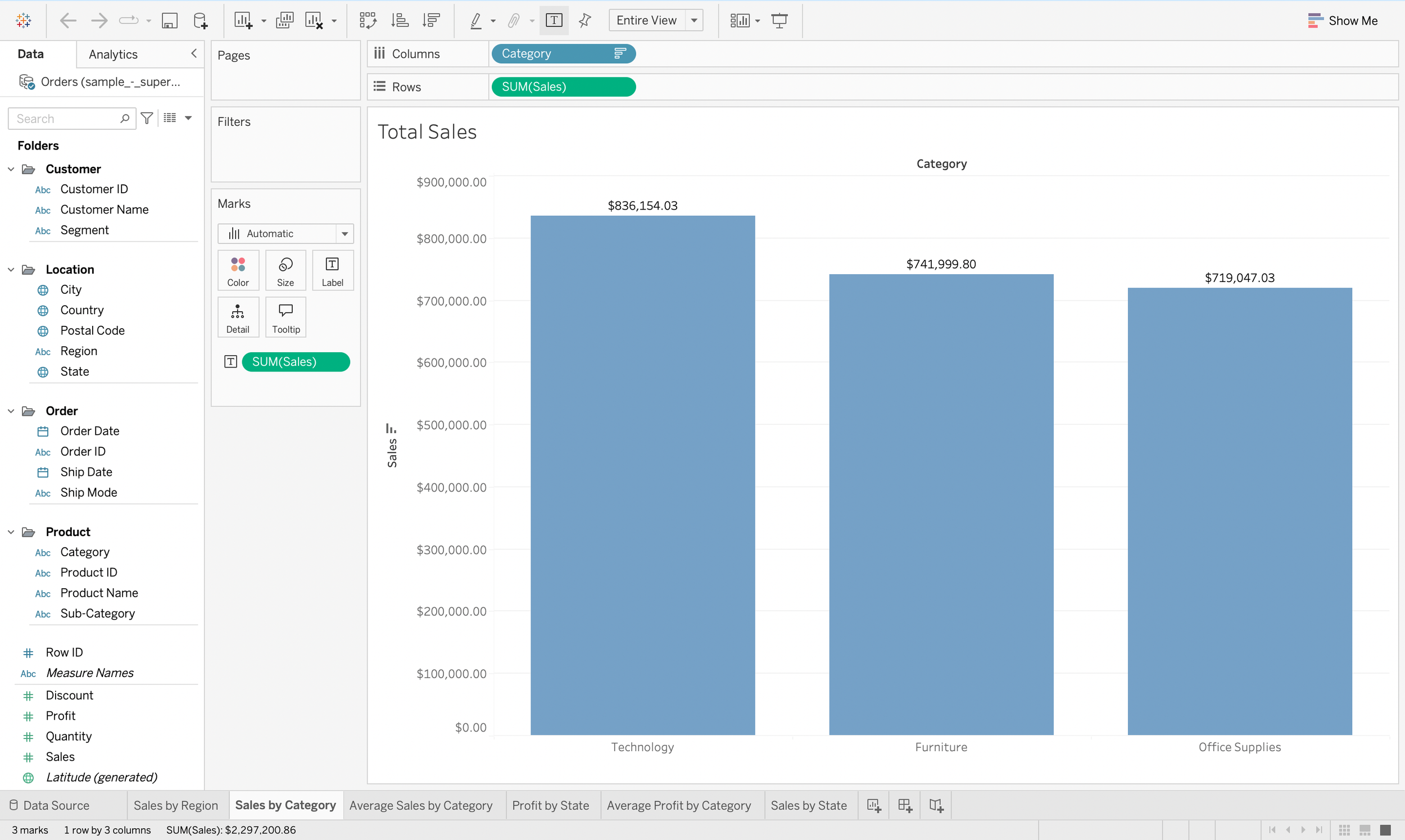The image size is (1405, 840).
Task: Sort ascending using toolbar icon
Action: point(400,21)
